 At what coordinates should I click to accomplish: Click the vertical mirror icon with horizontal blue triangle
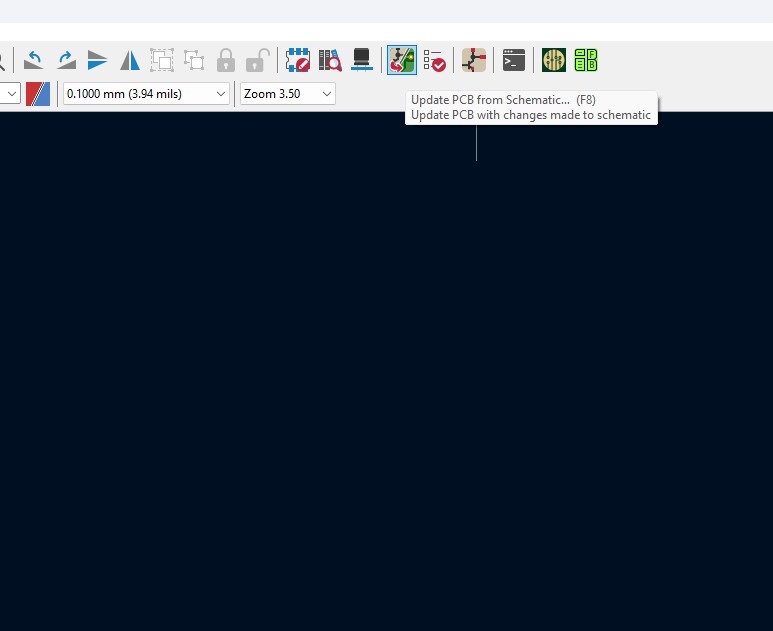tap(98, 60)
